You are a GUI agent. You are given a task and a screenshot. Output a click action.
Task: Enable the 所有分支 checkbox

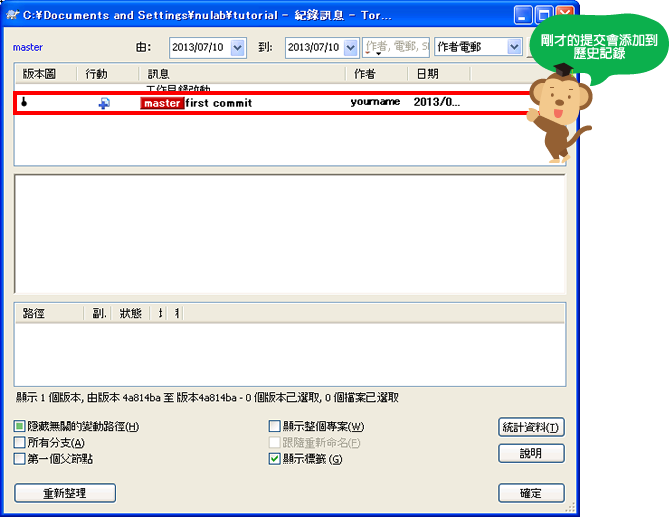point(20,443)
